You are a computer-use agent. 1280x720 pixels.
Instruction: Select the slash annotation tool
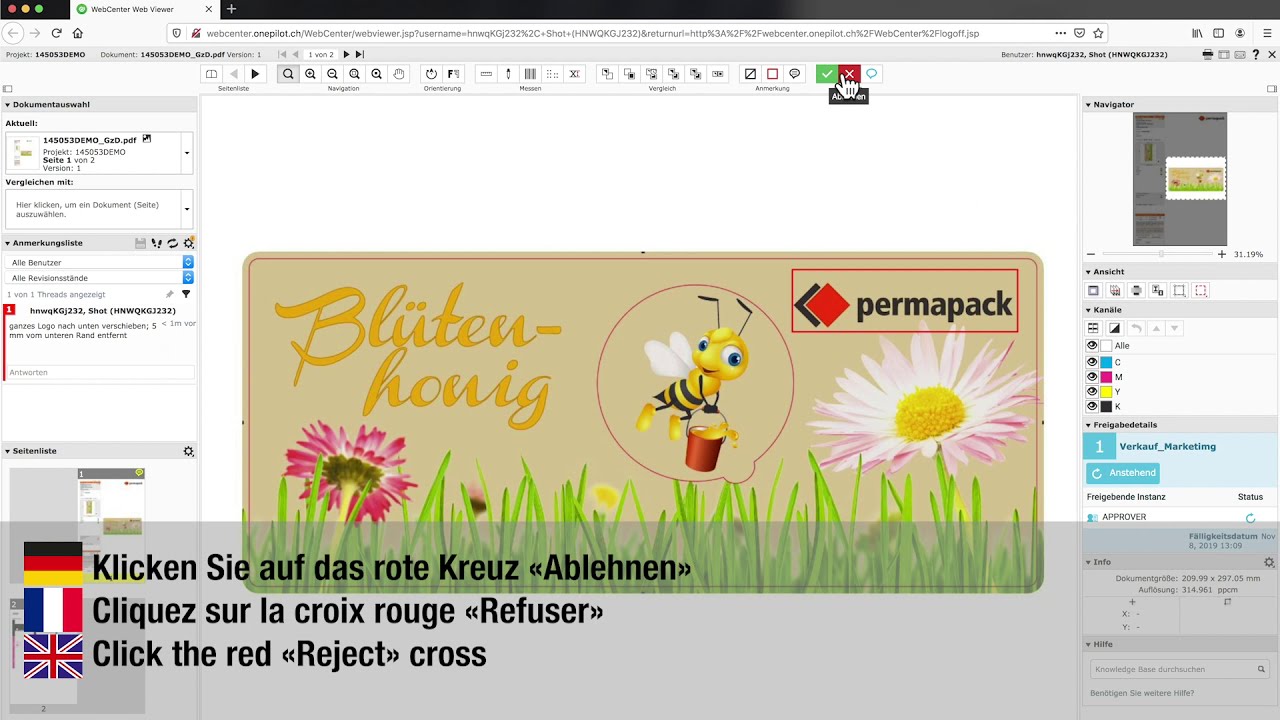[x=750, y=74]
